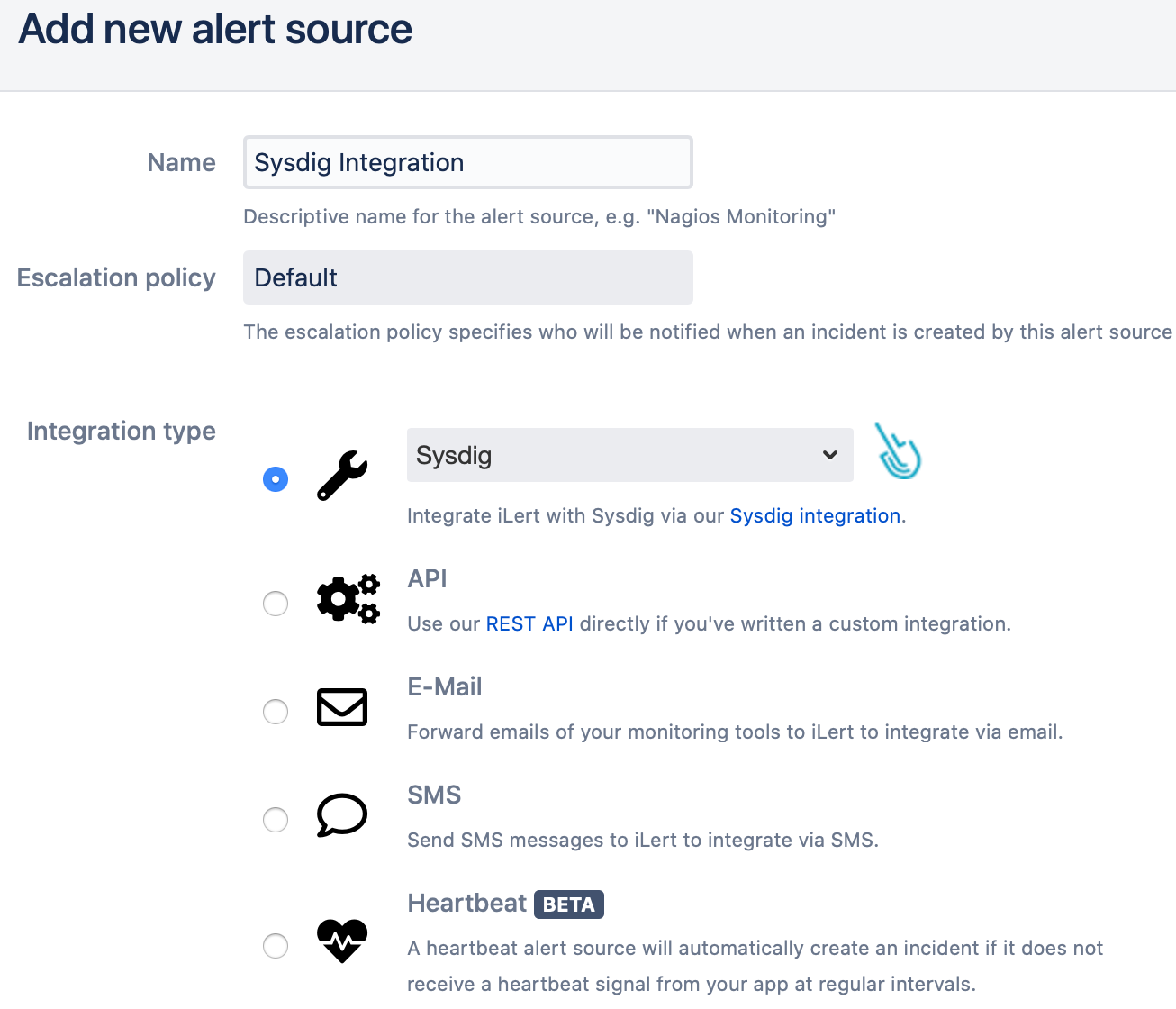Click the chevron arrow in Sysdig dropdown
Screen dimensions: 1176x1009
830,455
